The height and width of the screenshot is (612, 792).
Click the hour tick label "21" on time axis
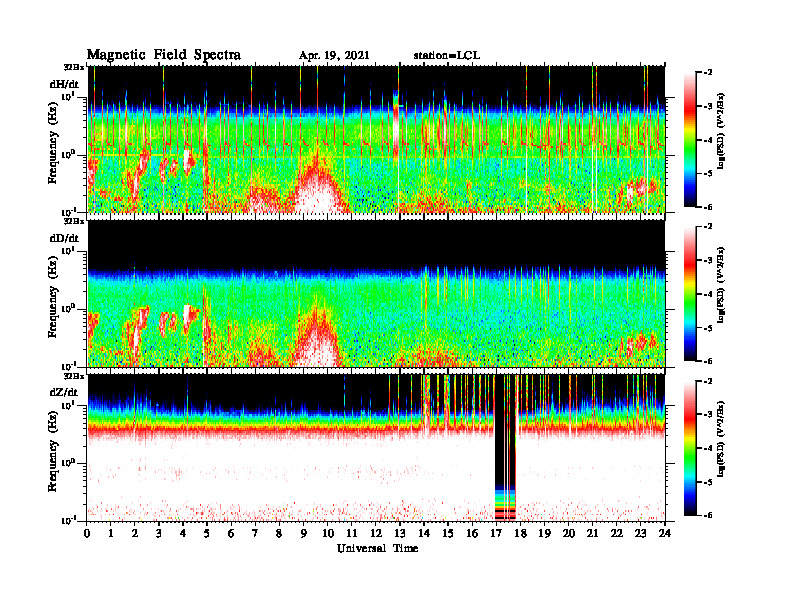coord(592,534)
